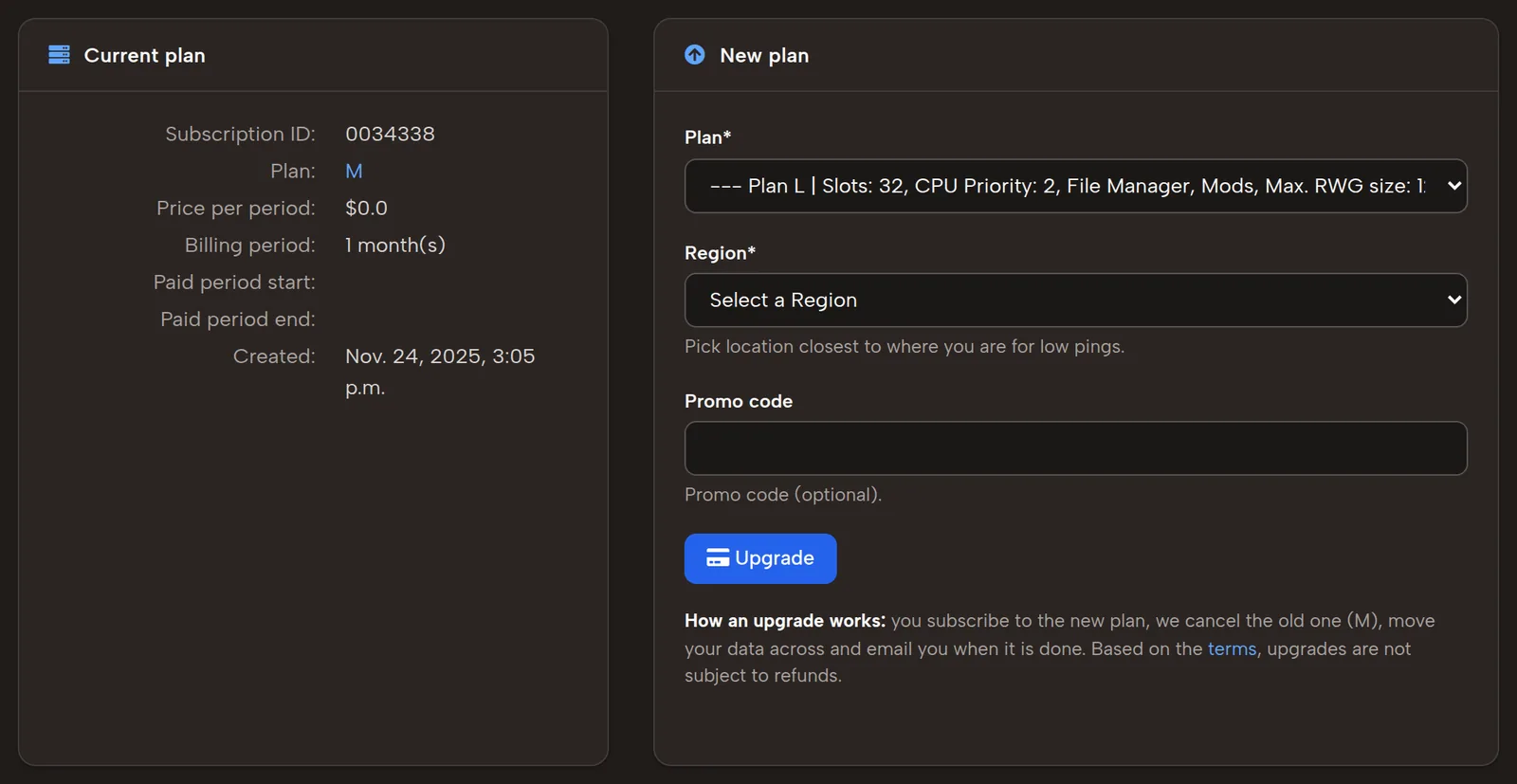Click the 1 month(s) billing value
Image resolution: width=1517 pixels, height=784 pixels.
(x=395, y=246)
